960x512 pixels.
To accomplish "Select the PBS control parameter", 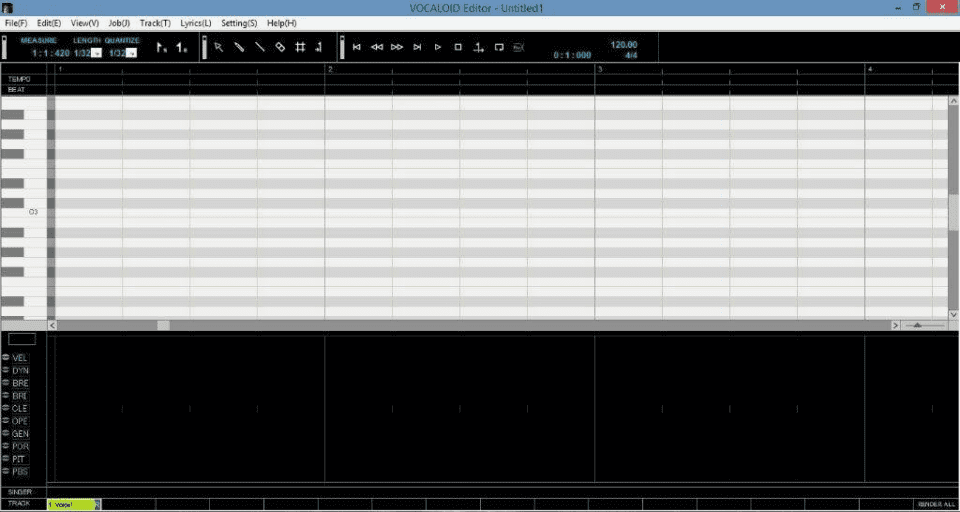I will coord(20,472).
